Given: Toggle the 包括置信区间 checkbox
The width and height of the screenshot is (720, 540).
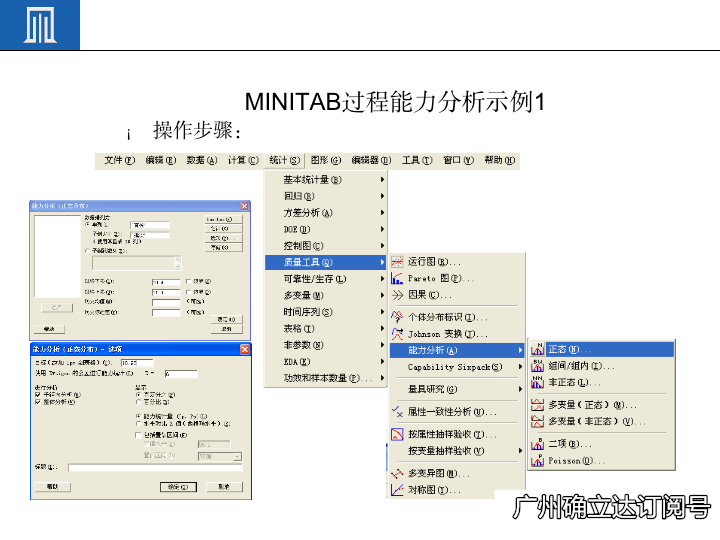Looking at the screenshot, I should point(138,435).
